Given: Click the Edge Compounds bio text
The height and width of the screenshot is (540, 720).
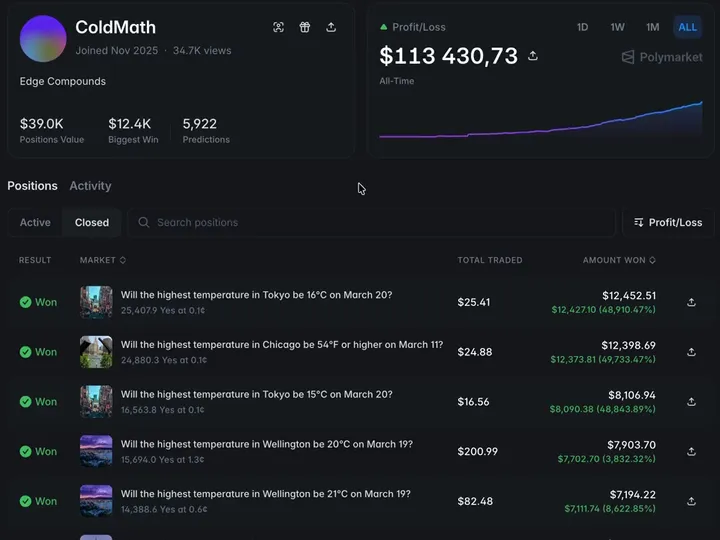Looking at the screenshot, I should pyautogui.click(x=62, y=81).
